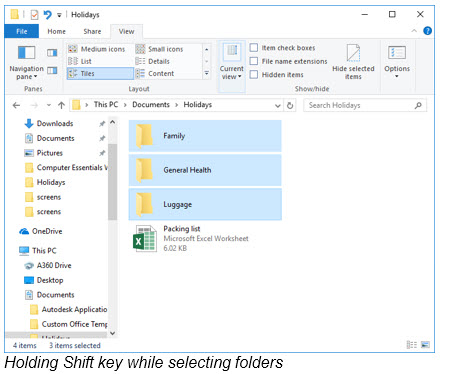Open Desktop under This PC
The image size is (458, 374).
click(x=44, y=280)
